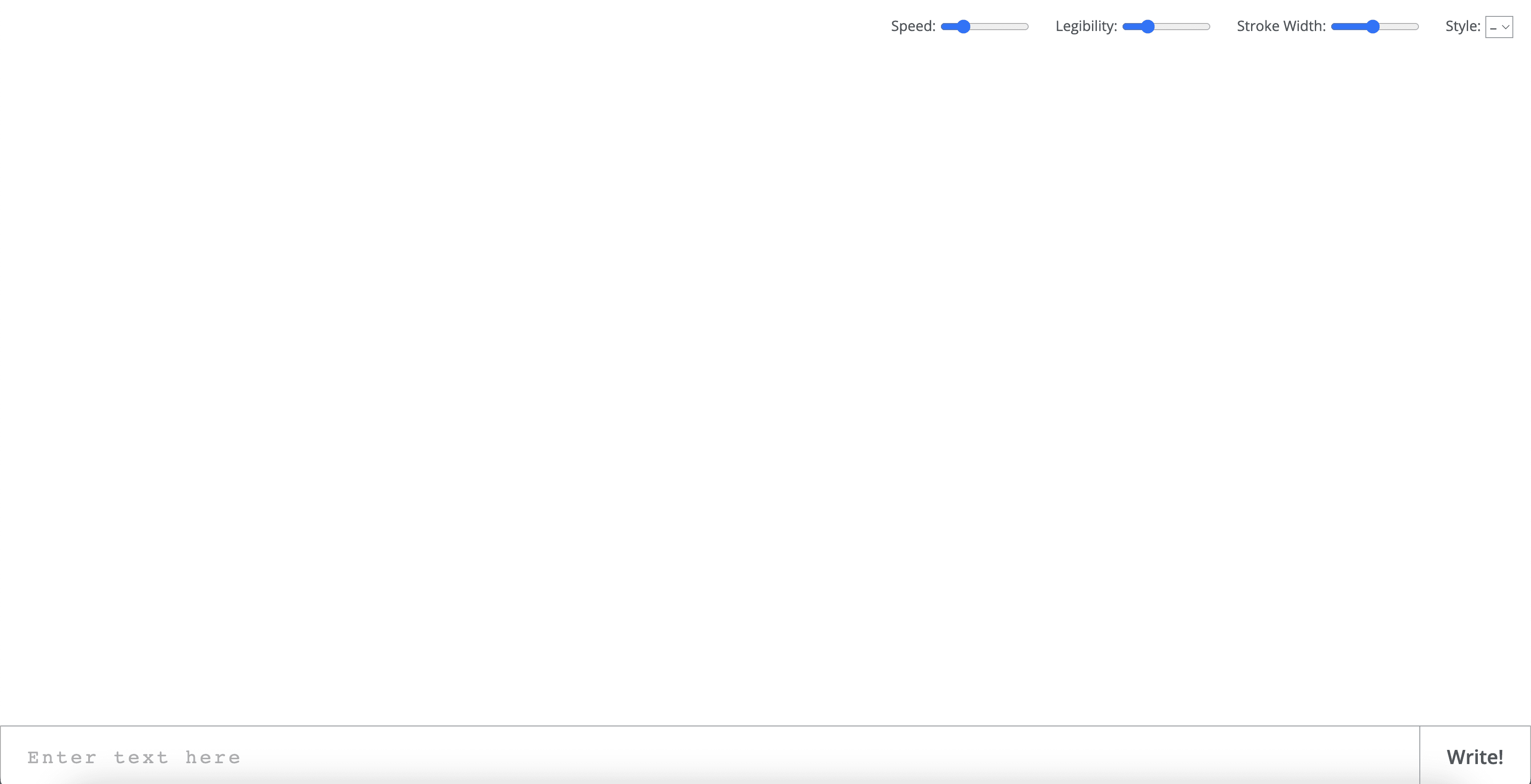Open the Style dropdown
The height and width of the screenshot is (784, 1531).
pyautogui.click(x=1498, y=27)
